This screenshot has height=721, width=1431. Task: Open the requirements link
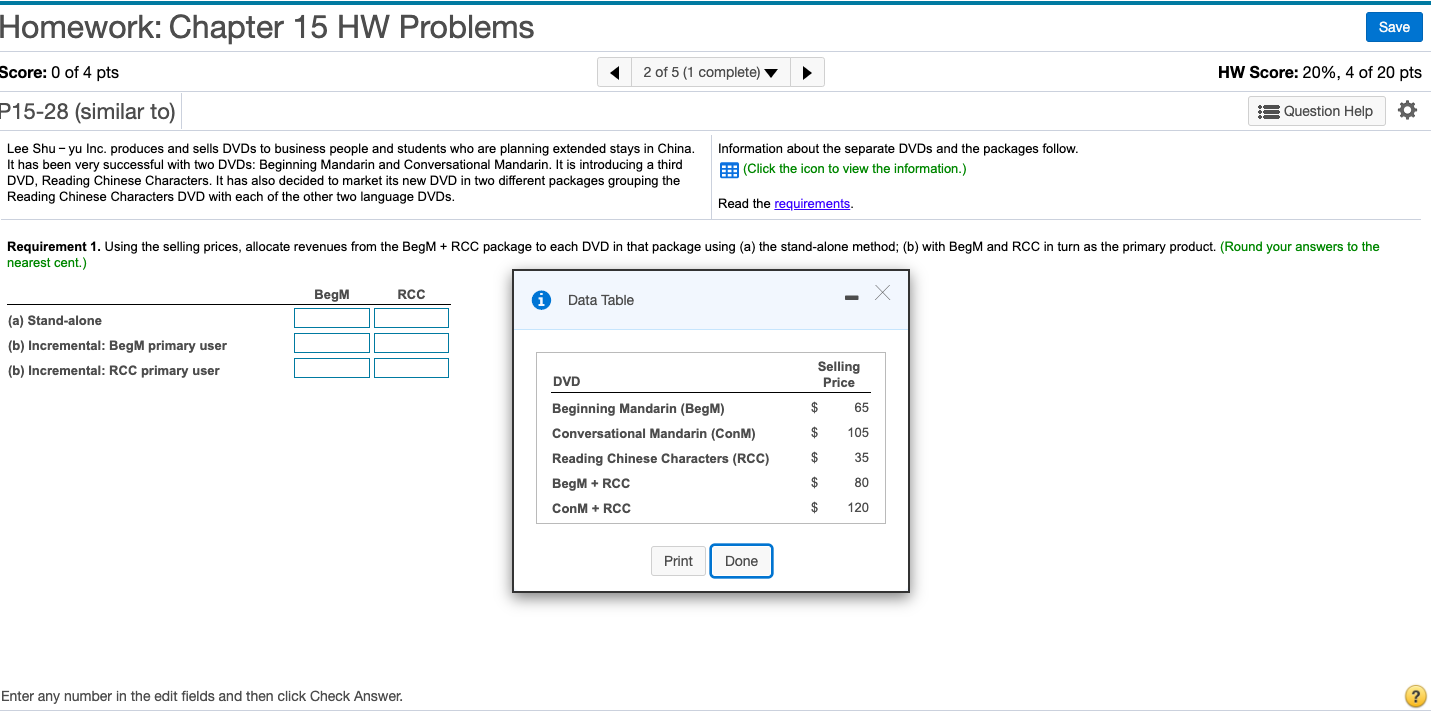point(812,203)
